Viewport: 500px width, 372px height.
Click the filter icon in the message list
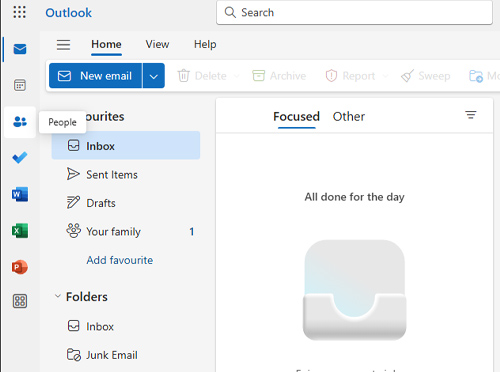pos(471,115)
